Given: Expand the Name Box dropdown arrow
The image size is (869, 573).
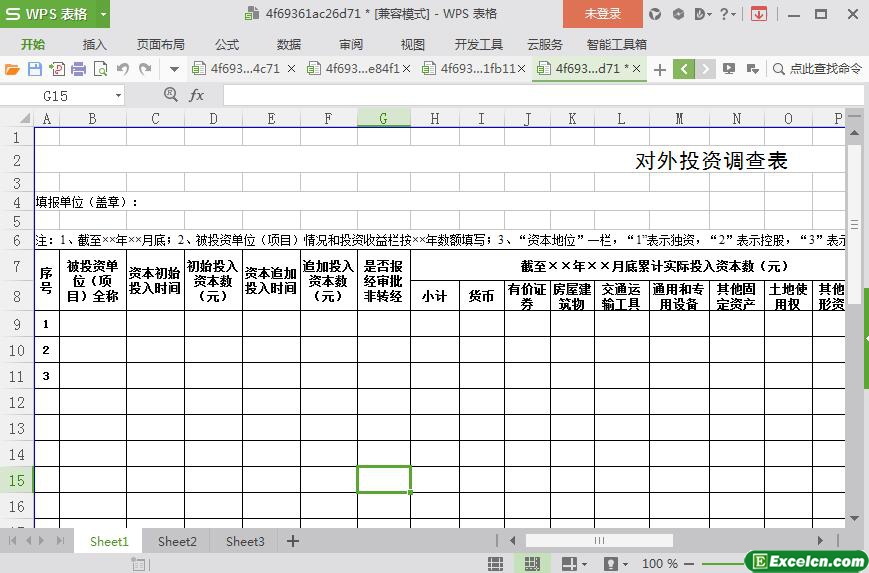Looking at the screenshot, I should click(x=118, y=95).
